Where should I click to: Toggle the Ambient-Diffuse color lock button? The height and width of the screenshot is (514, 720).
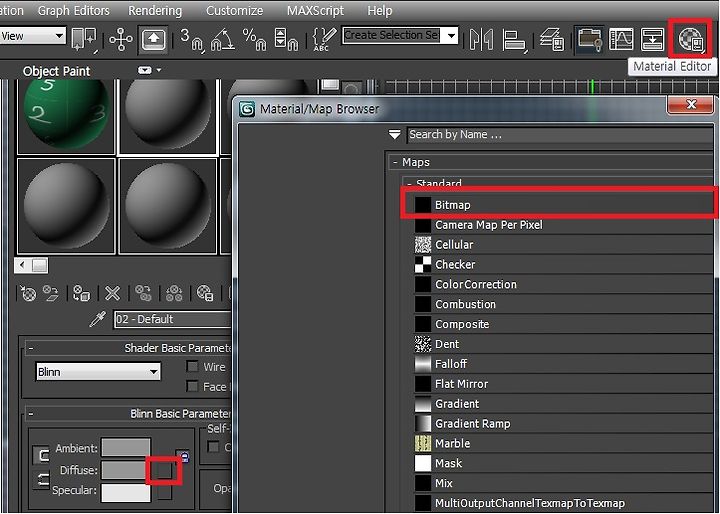tap(42, 455)
